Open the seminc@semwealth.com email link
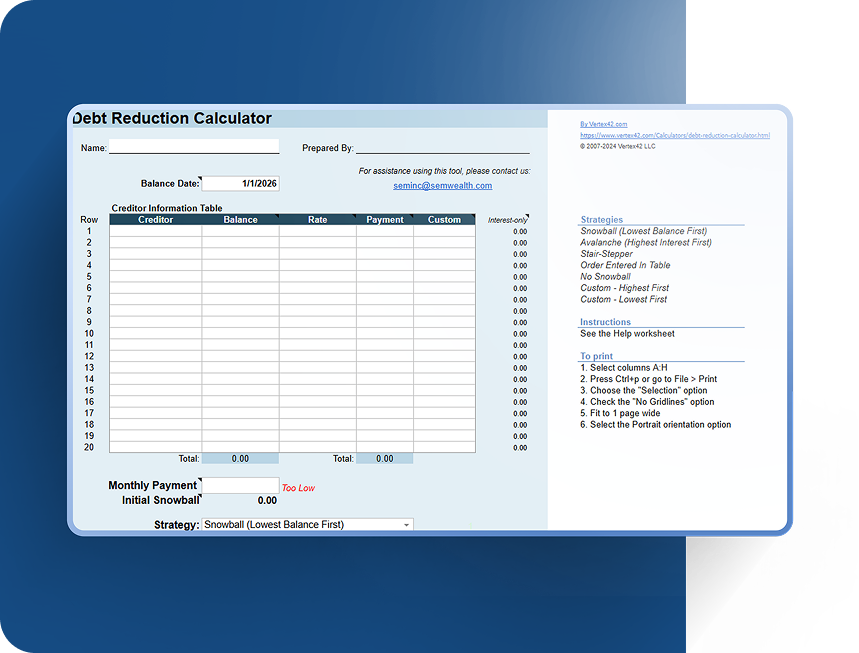Image resolution: width=859 pixels, height=653 pixels. tap(442, 186)
